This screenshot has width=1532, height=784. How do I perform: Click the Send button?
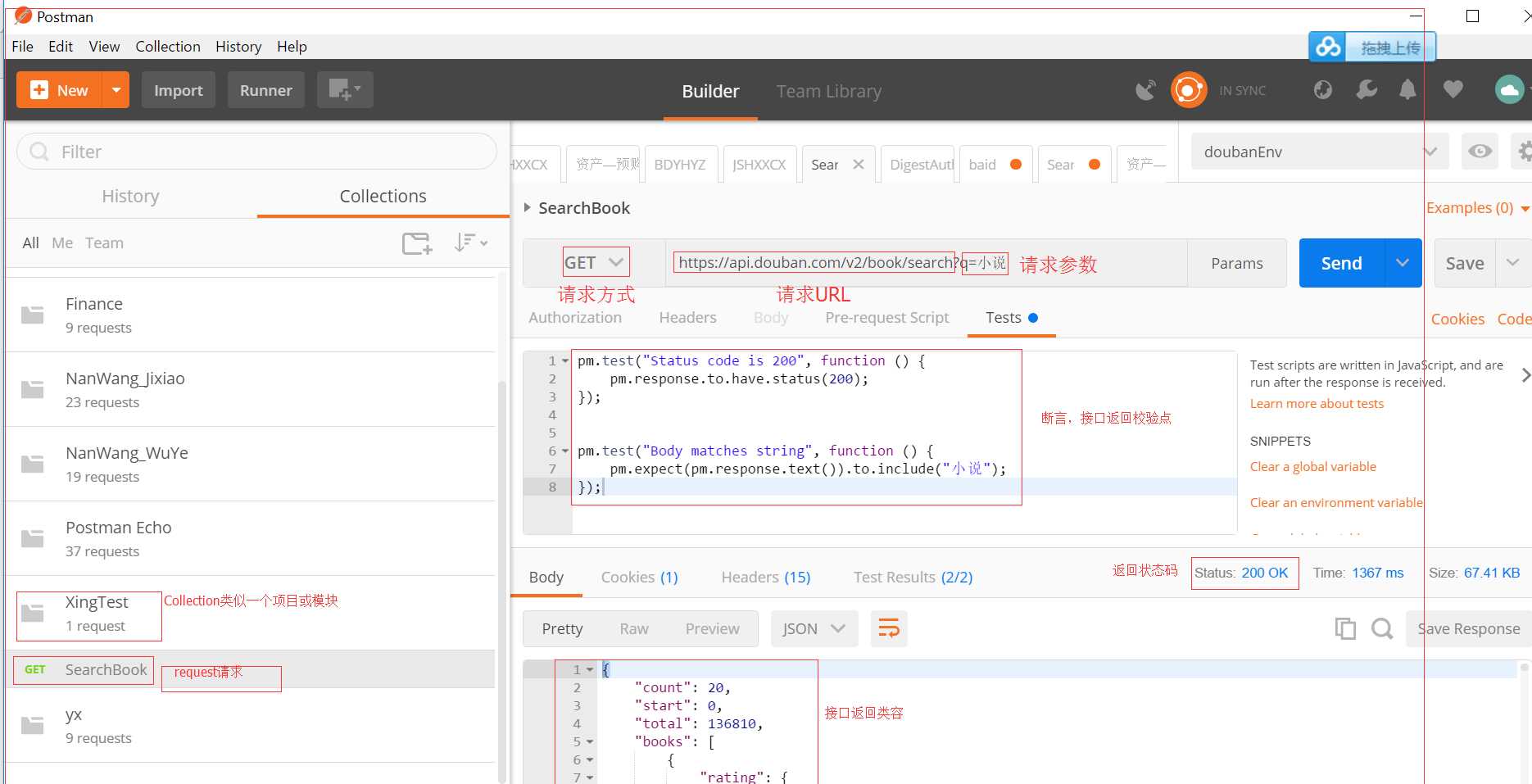click(x=1341, y=263)
